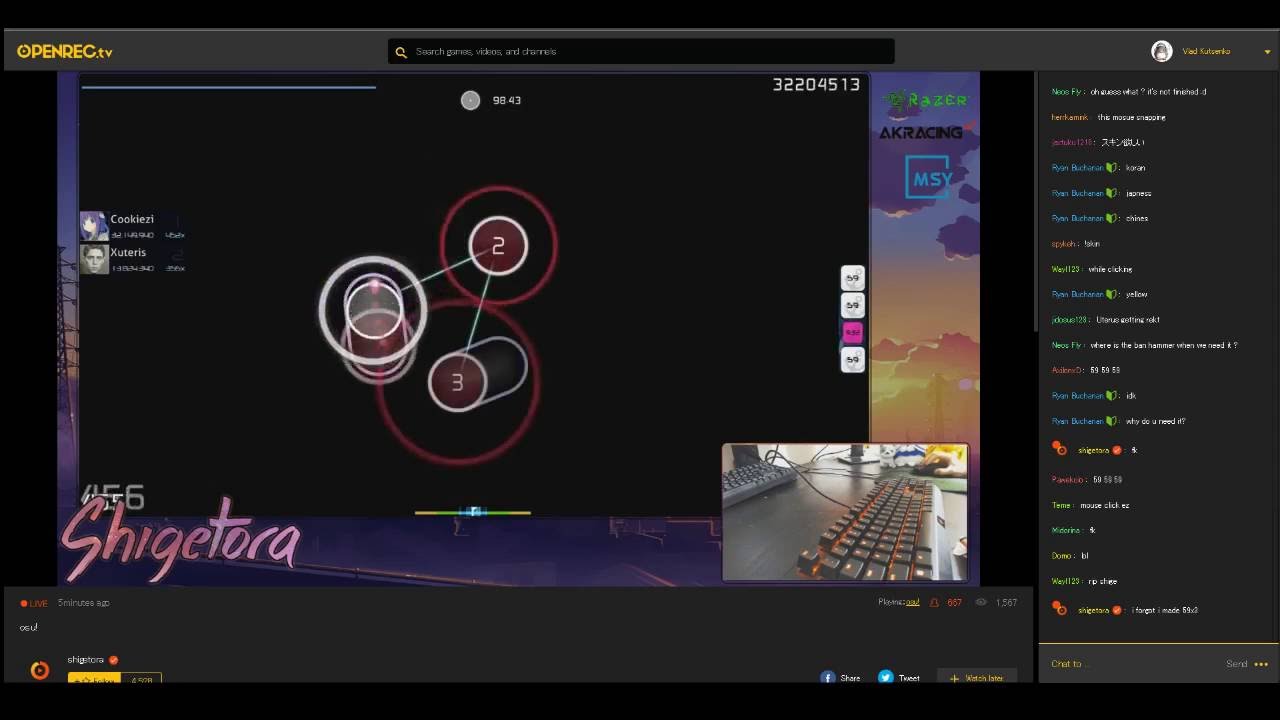The height and width of the screenshot is (720, 1280).
Task: Click the pink key overlay indicator
Action: point(852,332)
